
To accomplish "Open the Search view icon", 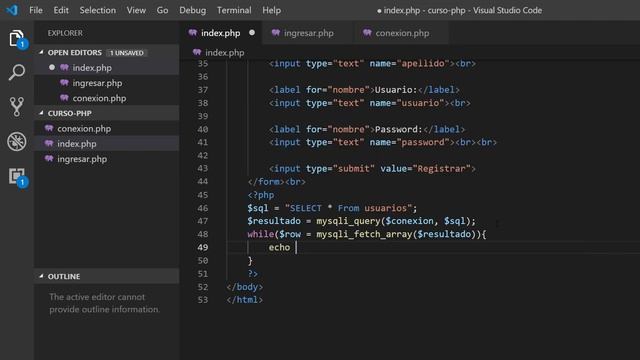I will (17, 72).
